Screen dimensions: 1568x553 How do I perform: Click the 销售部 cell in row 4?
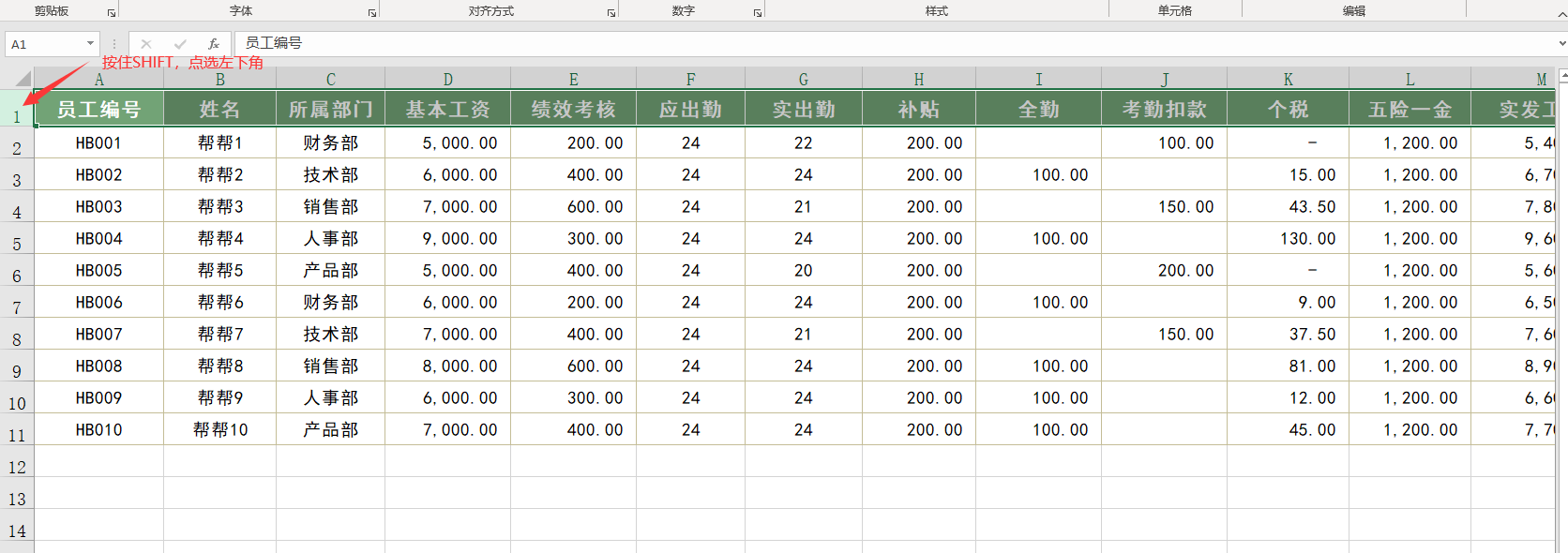pyautogui.click(x=330, y=207)
